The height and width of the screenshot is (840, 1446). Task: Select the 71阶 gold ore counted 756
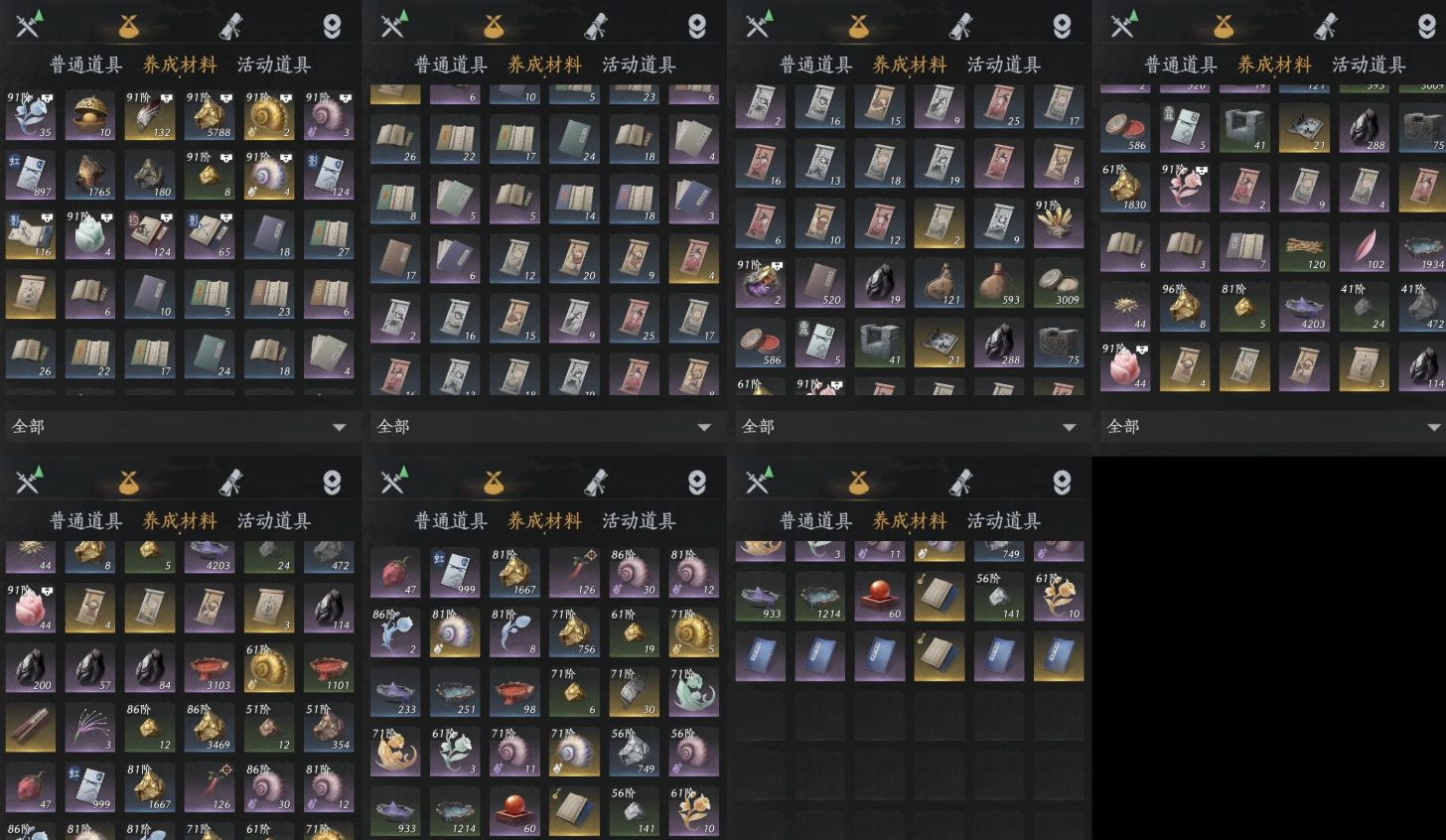click(574, 632)
